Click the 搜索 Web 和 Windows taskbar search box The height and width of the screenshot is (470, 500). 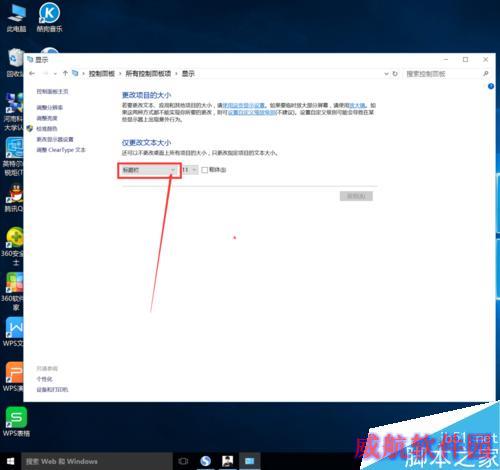click(x=97, y=461)
